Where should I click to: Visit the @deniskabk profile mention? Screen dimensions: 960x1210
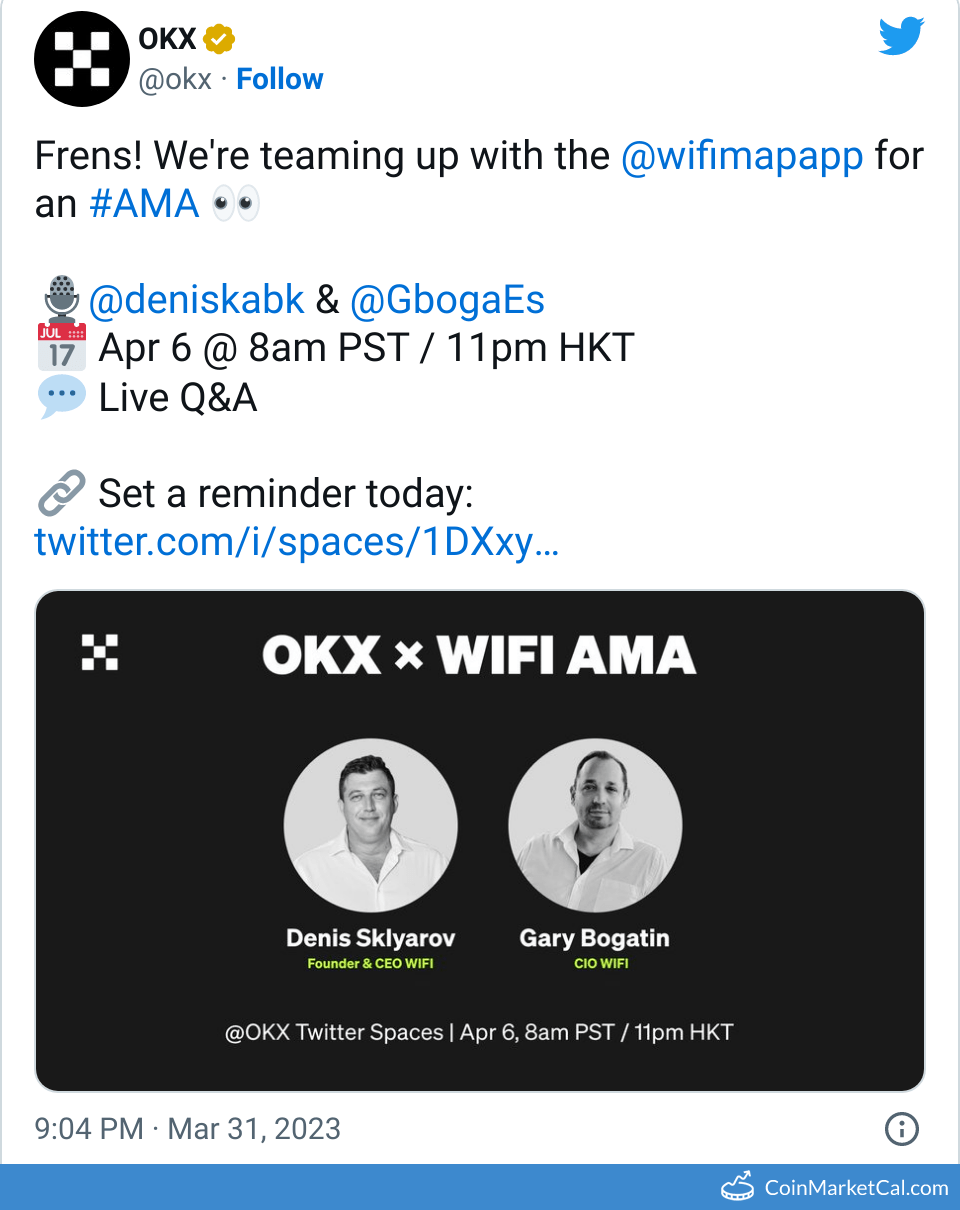pos(197,299)
